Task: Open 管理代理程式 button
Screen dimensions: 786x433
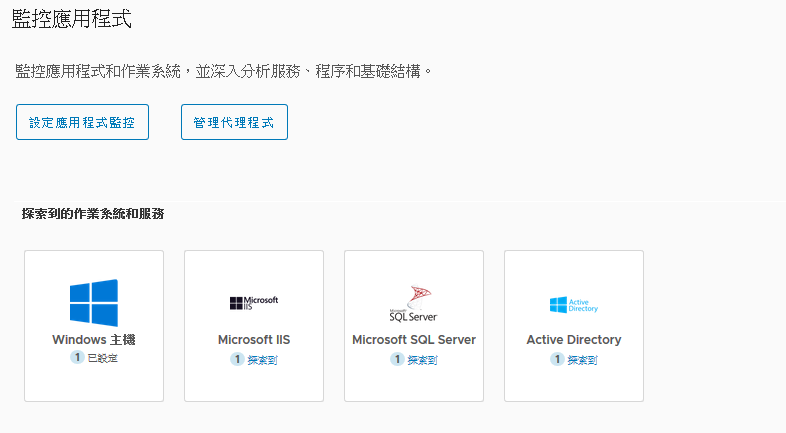Action: [234, 122]
